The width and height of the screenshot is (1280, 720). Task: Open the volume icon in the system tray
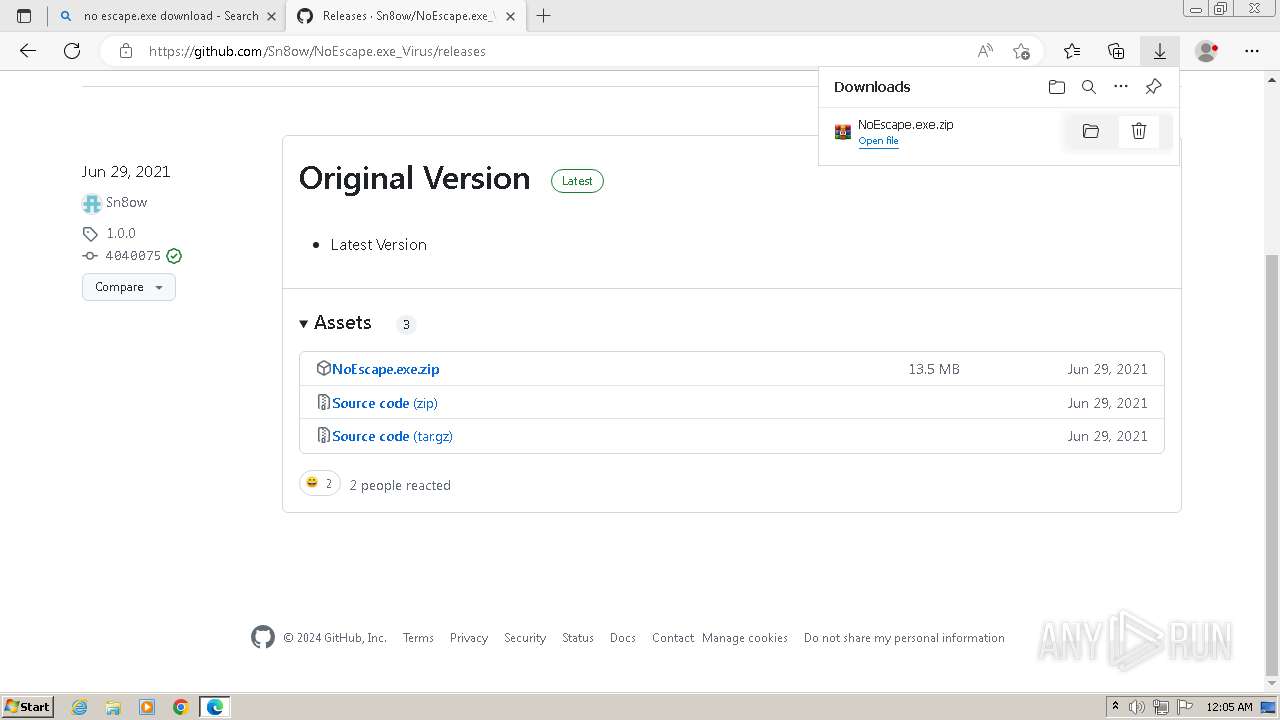click(1138, 707)
